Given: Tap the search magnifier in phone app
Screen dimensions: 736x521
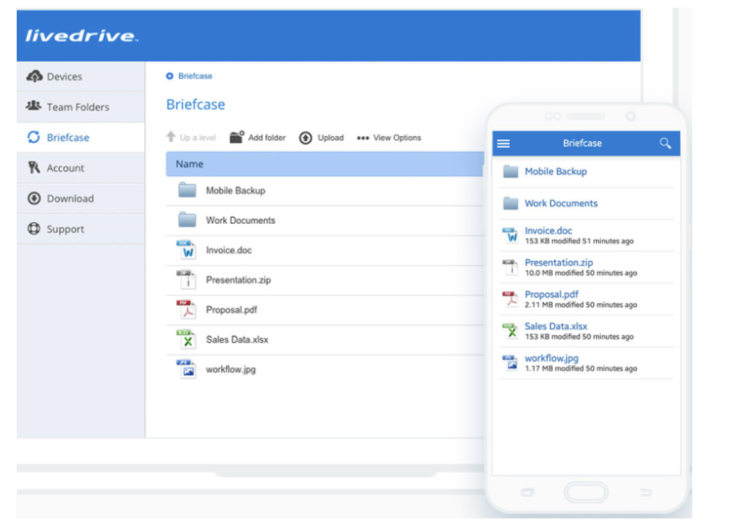Looking at the screenshot, I should coord(665,143).
